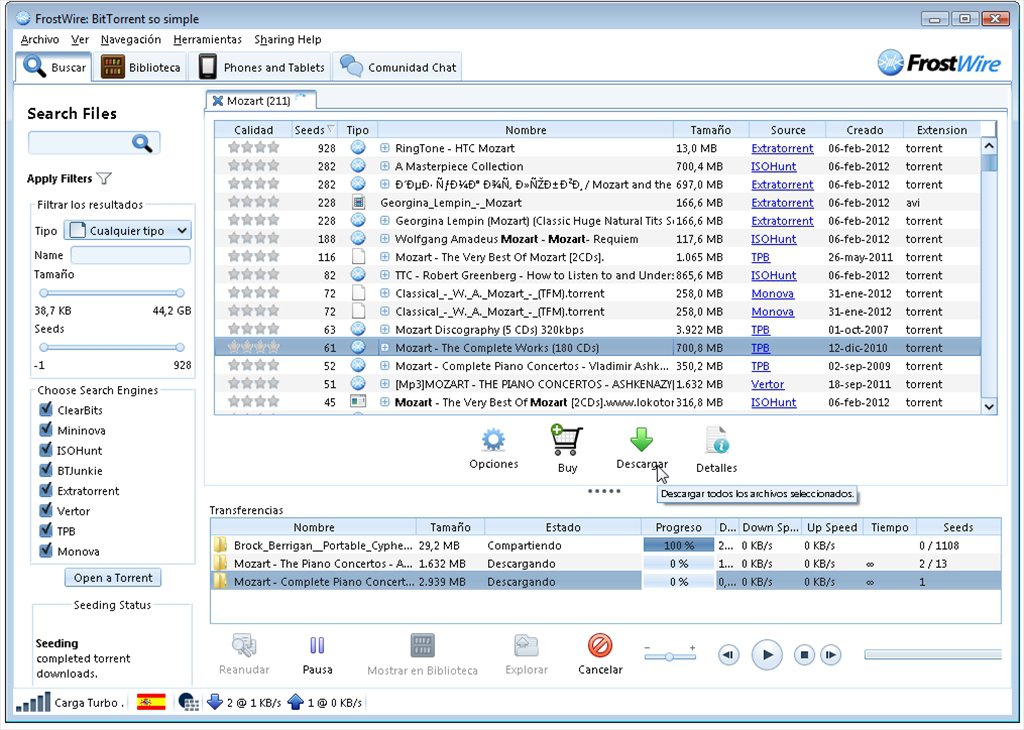The image size is (1024, 730).
Task: Click the green Descargar download arrow icon
Action: coord(641,441)
